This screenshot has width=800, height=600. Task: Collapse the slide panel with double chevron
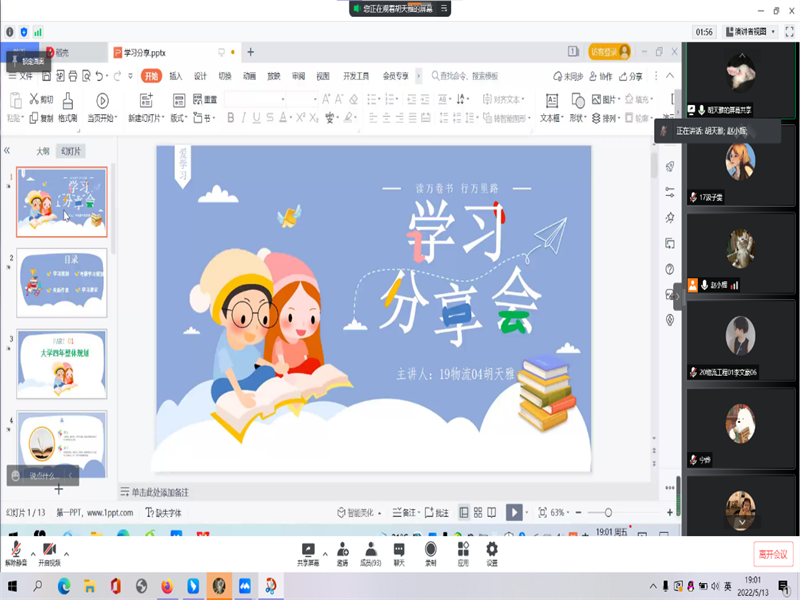coord(8,151)
